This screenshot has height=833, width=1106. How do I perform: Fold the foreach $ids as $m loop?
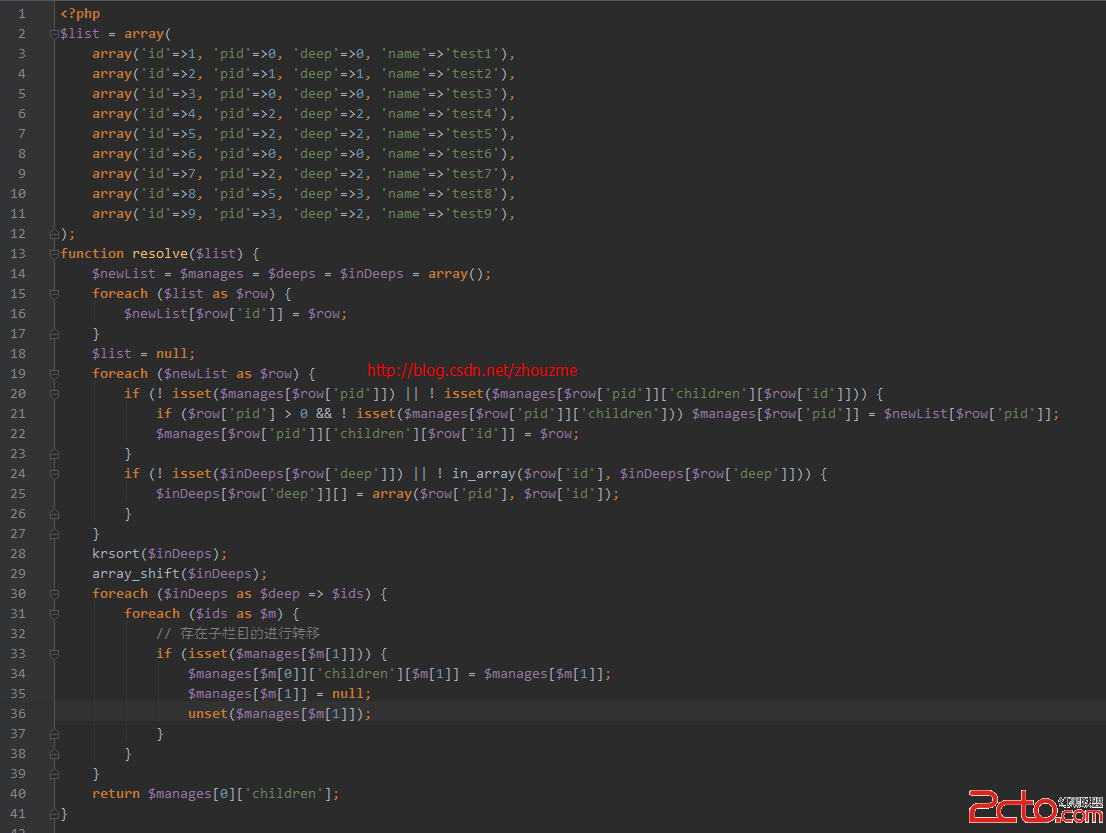54,614
